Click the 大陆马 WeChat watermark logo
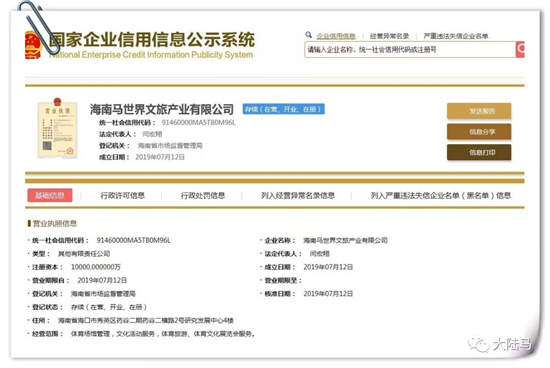Viewport: 550px width, 368px height. (x=501, y=344)
